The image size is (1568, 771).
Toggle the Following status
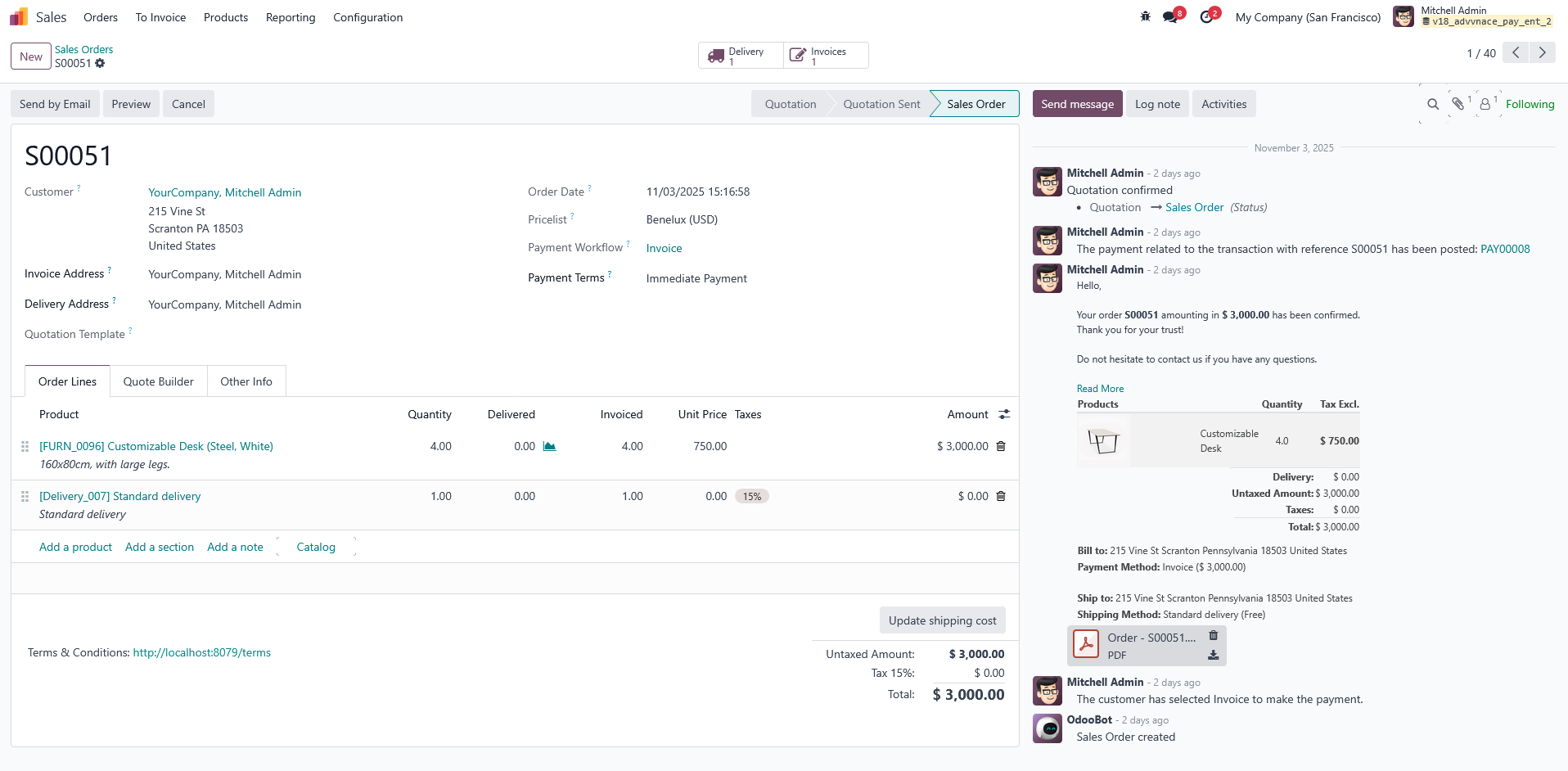1530,104
